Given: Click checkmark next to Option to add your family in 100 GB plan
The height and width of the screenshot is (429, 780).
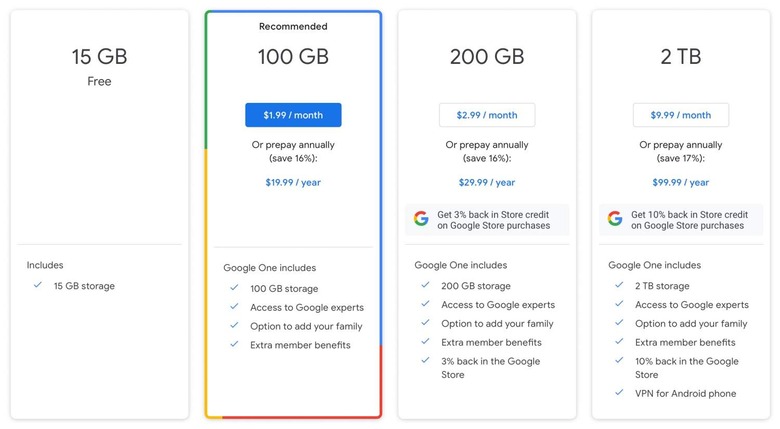Looking at the screenshot, I should (234, 326).
